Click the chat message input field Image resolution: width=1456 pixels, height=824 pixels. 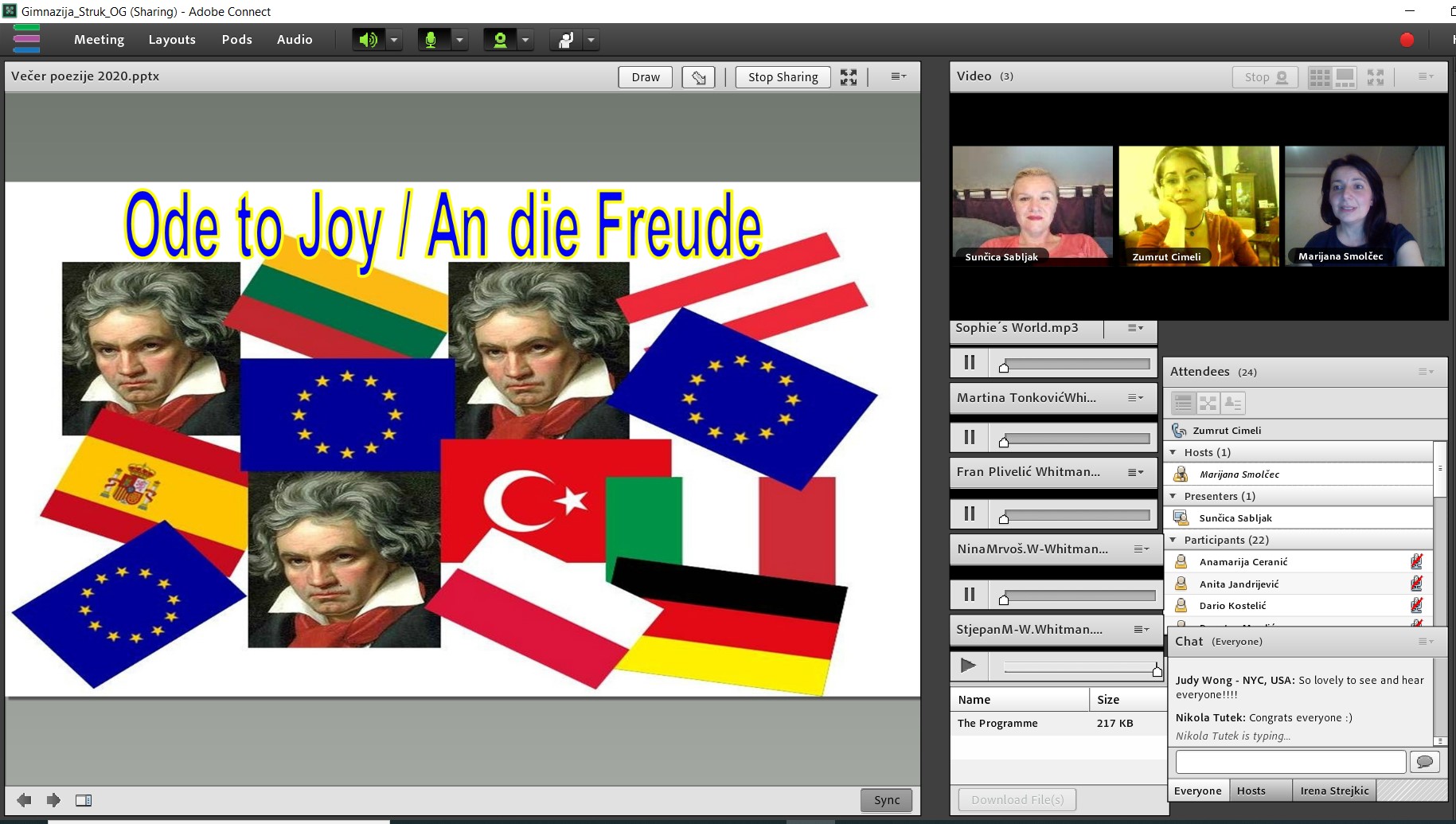(x=1290, y=762)
